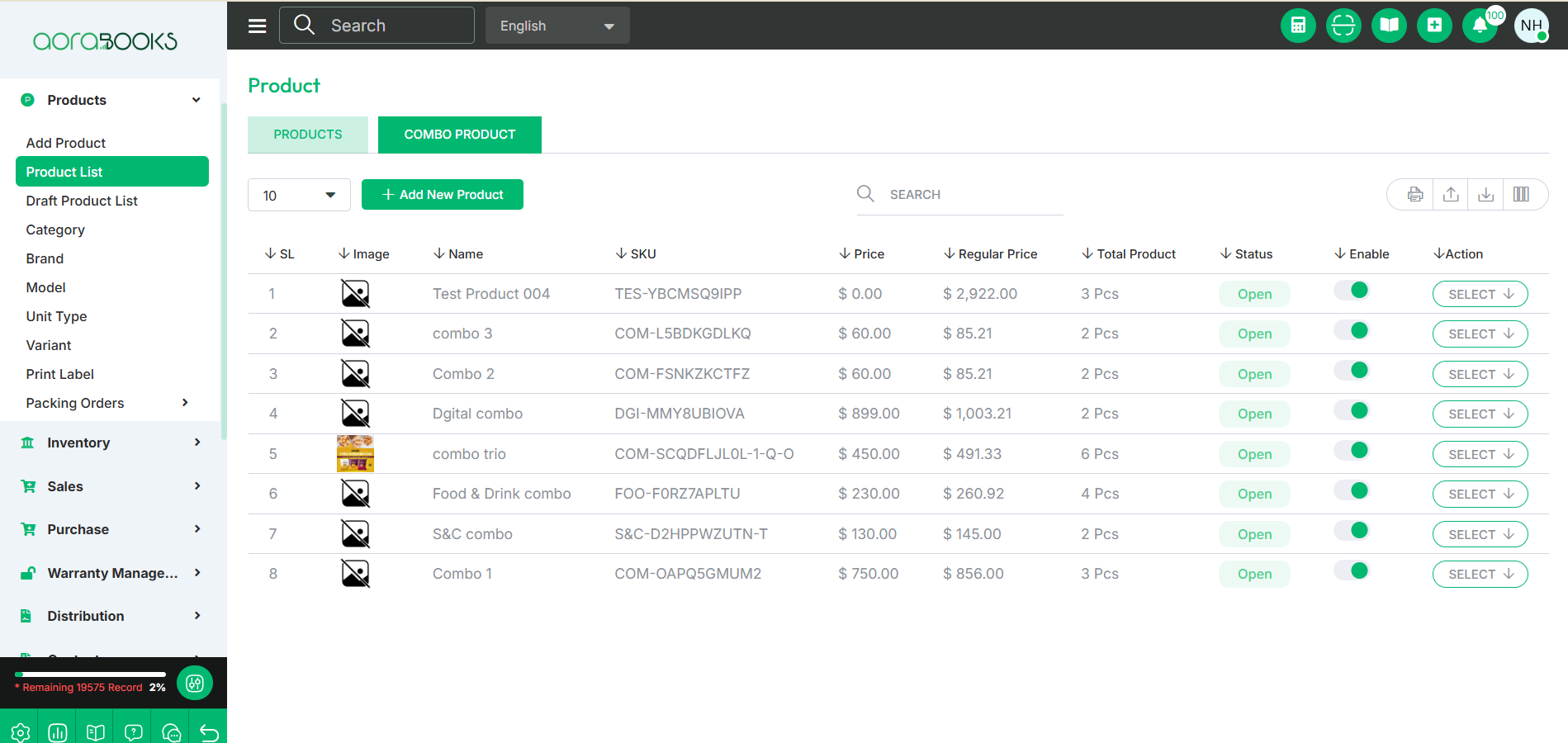Open Print Label in sidebar
The width and height of the screenshot is (1568, 743).
60,374
